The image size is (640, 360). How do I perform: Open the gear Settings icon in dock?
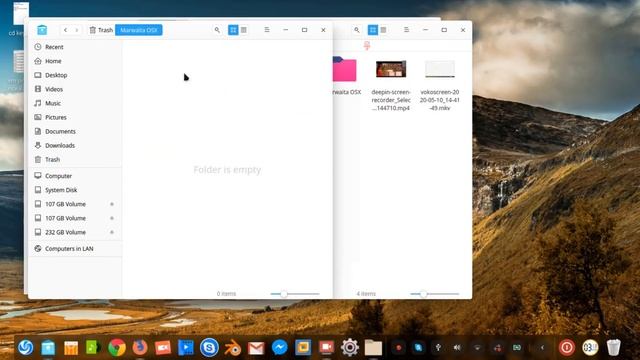point(350,347)
